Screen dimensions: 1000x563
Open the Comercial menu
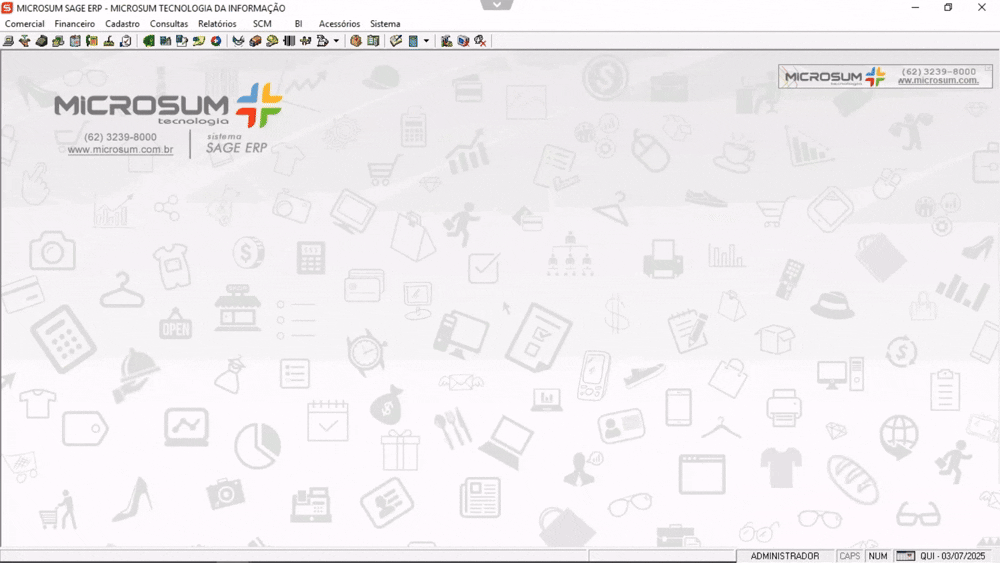point(24,24)
